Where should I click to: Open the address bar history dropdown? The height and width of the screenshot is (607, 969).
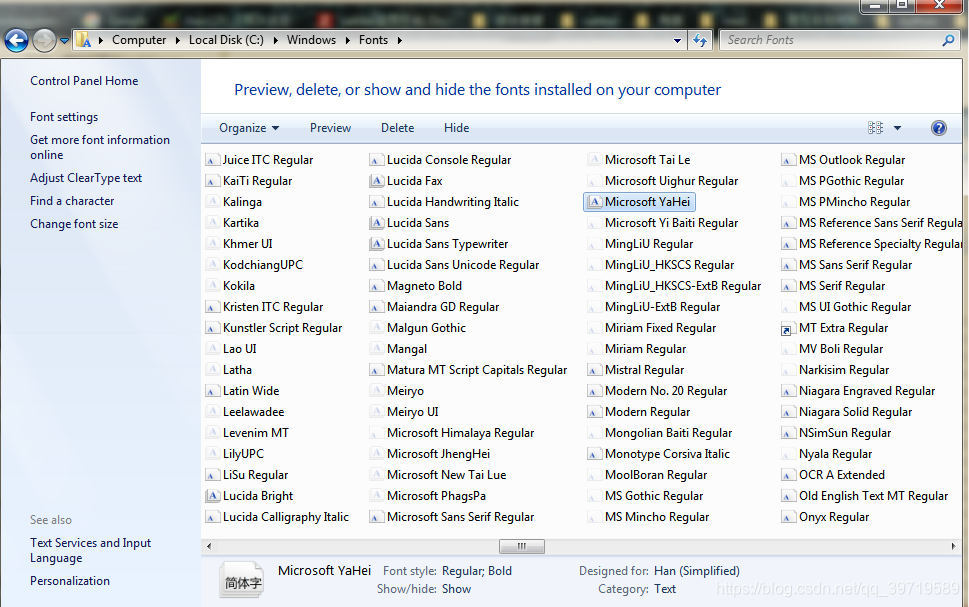[x=677, y=41]
